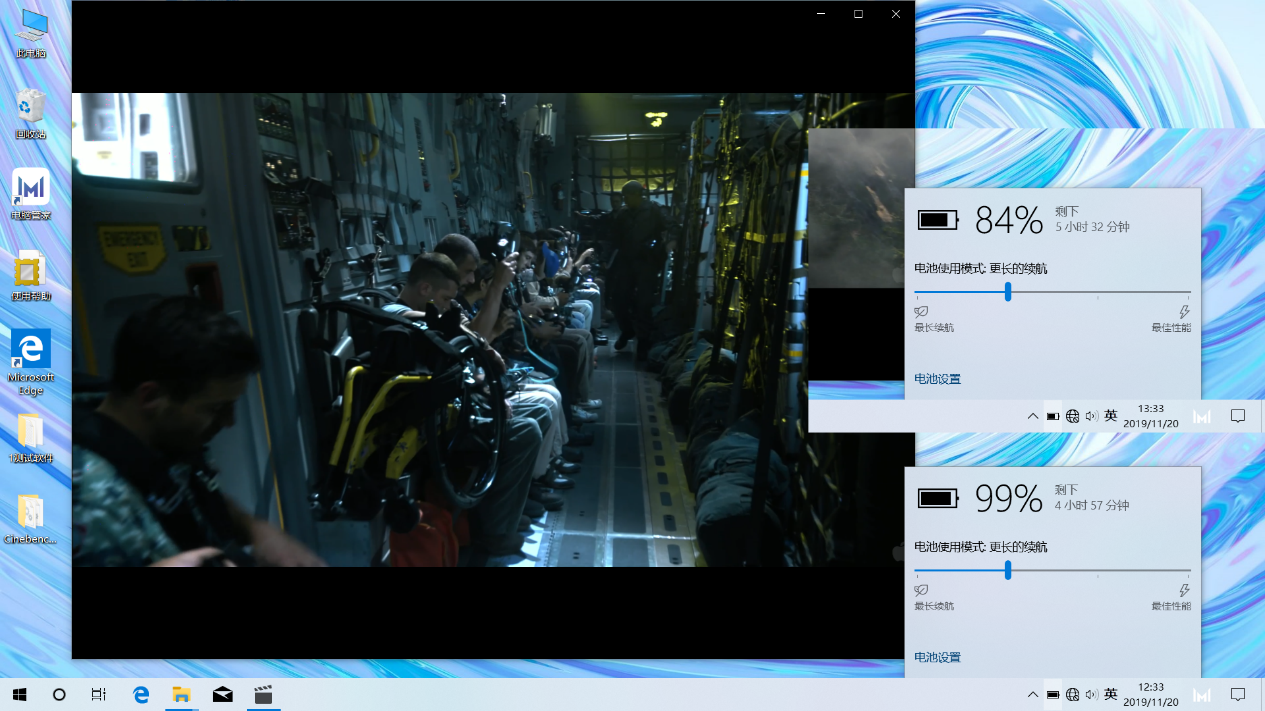This screenshot has width=1265, height=711.
Task: Maximize the video player window
Action: pyautogui.click(x=858, y=14)
